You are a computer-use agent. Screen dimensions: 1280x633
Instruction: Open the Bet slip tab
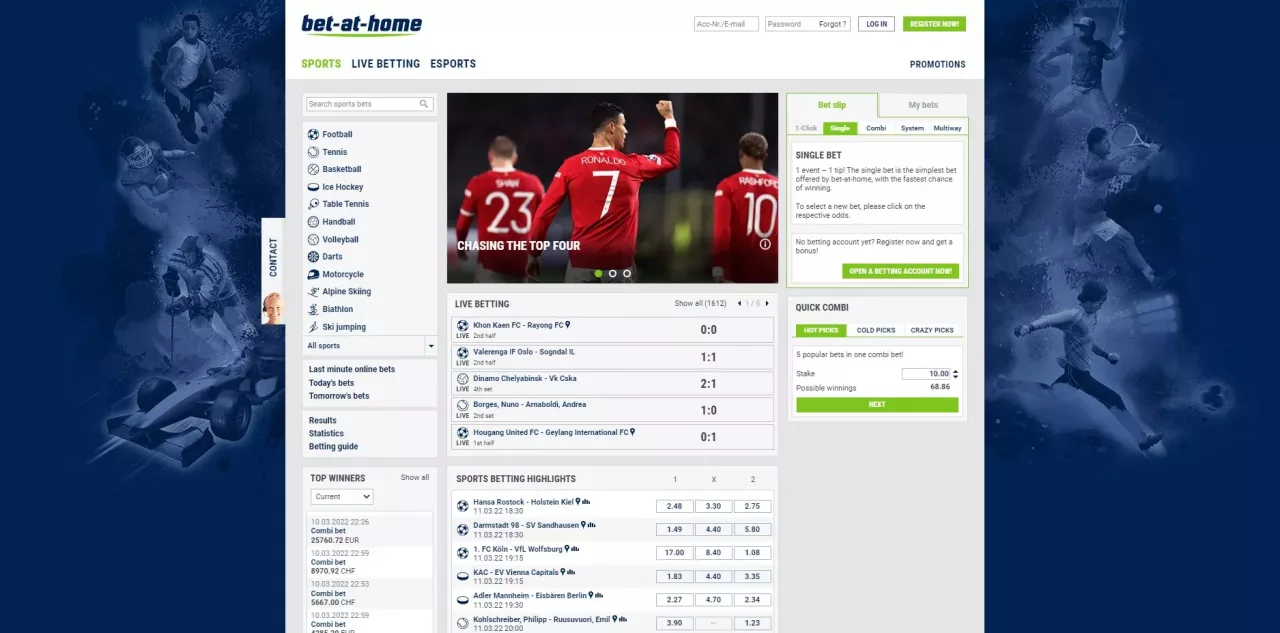(x=832, y=105)
